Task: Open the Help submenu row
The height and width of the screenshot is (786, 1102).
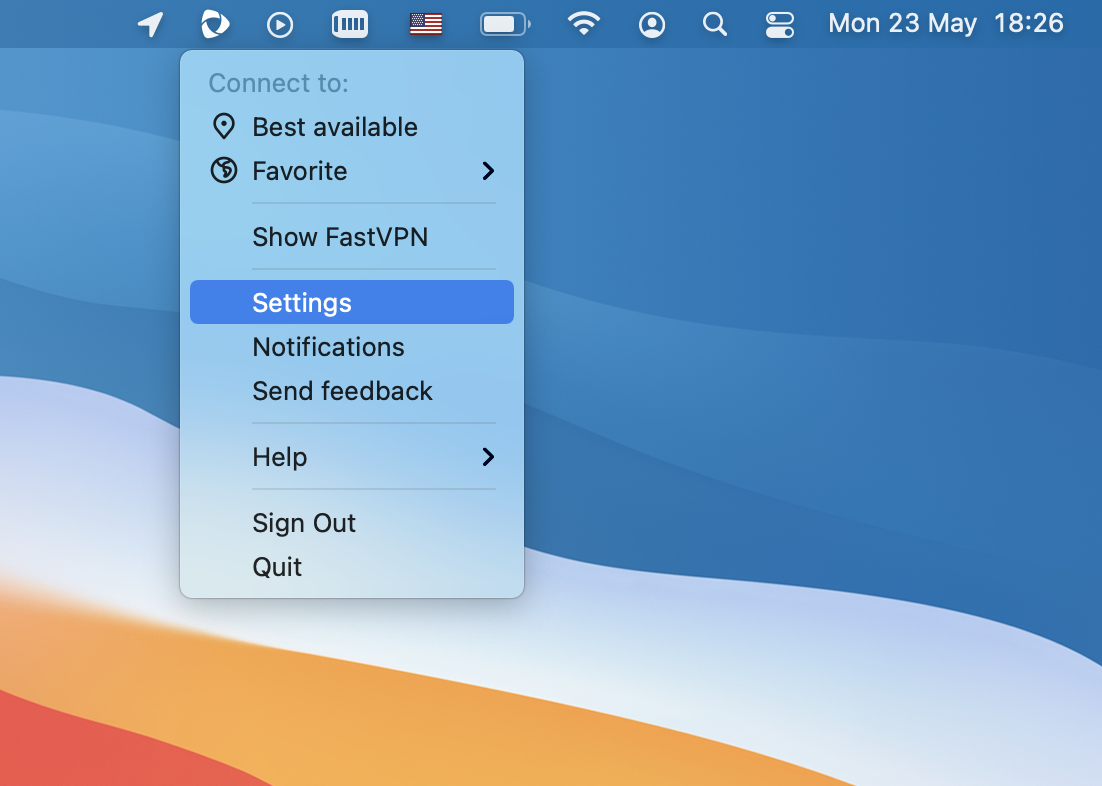Action: tap(351, 457)
